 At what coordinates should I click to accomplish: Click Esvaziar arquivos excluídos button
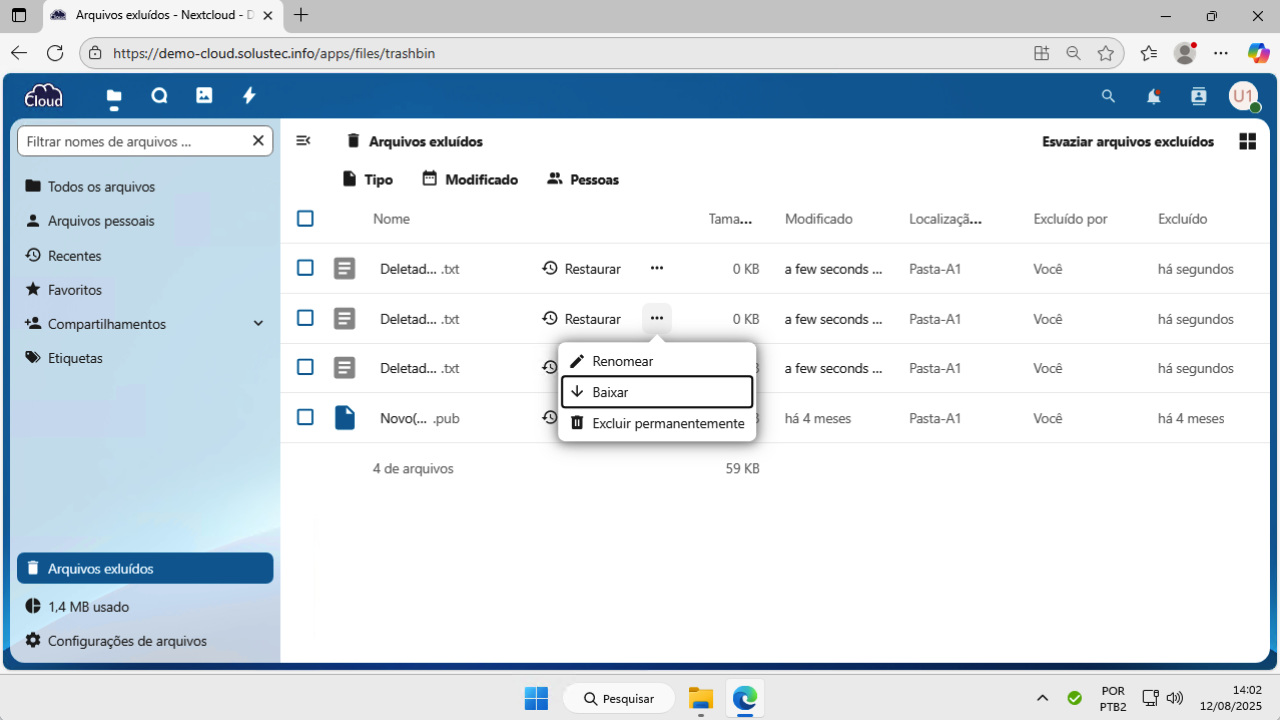pos(1127,142)
